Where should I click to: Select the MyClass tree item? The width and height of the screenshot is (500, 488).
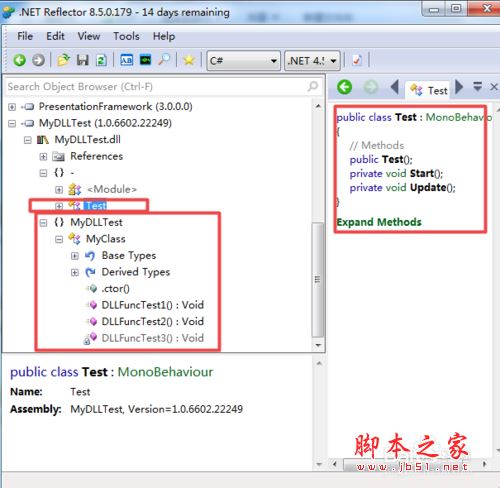coord(106,239)
